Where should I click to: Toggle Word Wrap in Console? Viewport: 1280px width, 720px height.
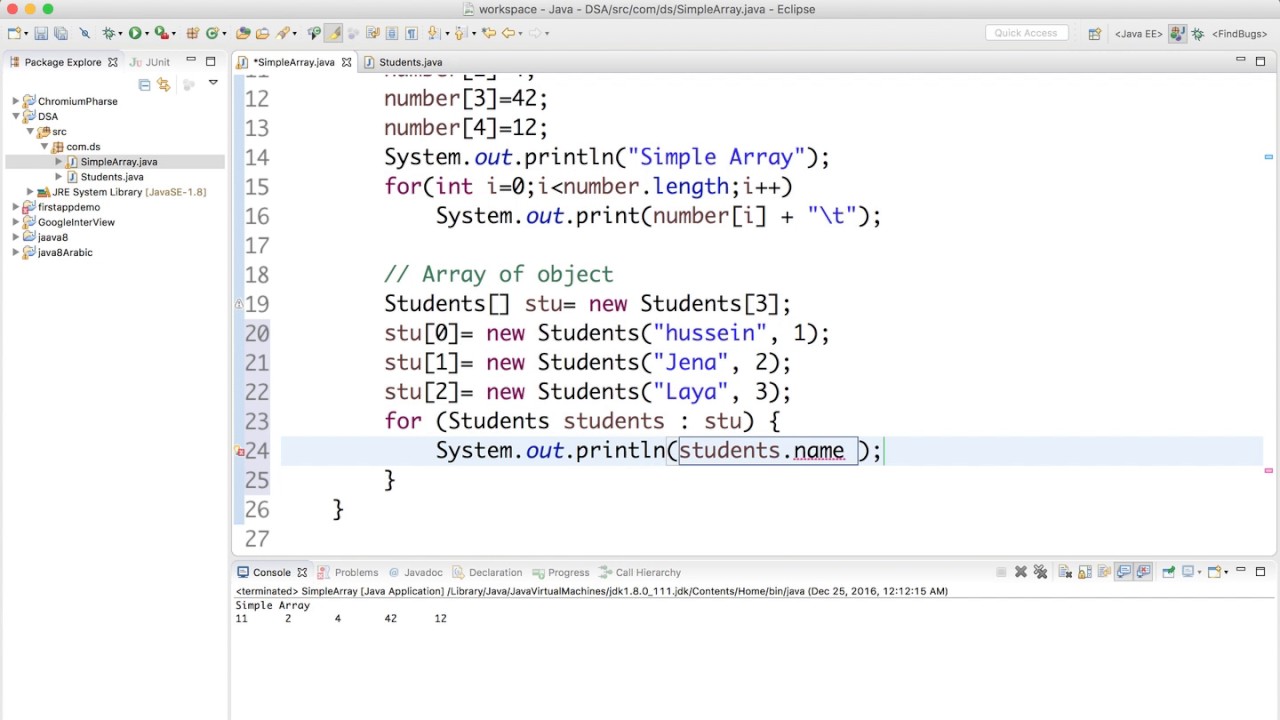(x=1104, y=572)
